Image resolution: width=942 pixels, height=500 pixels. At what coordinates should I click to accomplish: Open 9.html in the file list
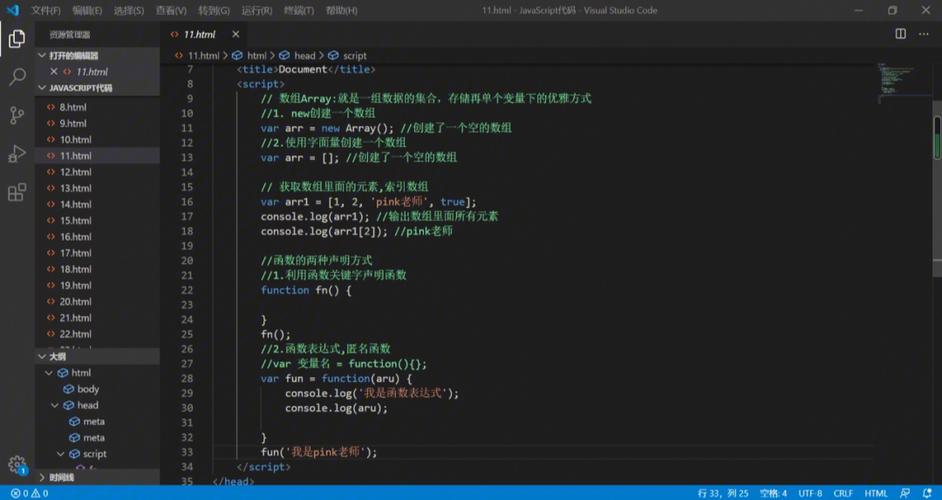click(97, 123)
